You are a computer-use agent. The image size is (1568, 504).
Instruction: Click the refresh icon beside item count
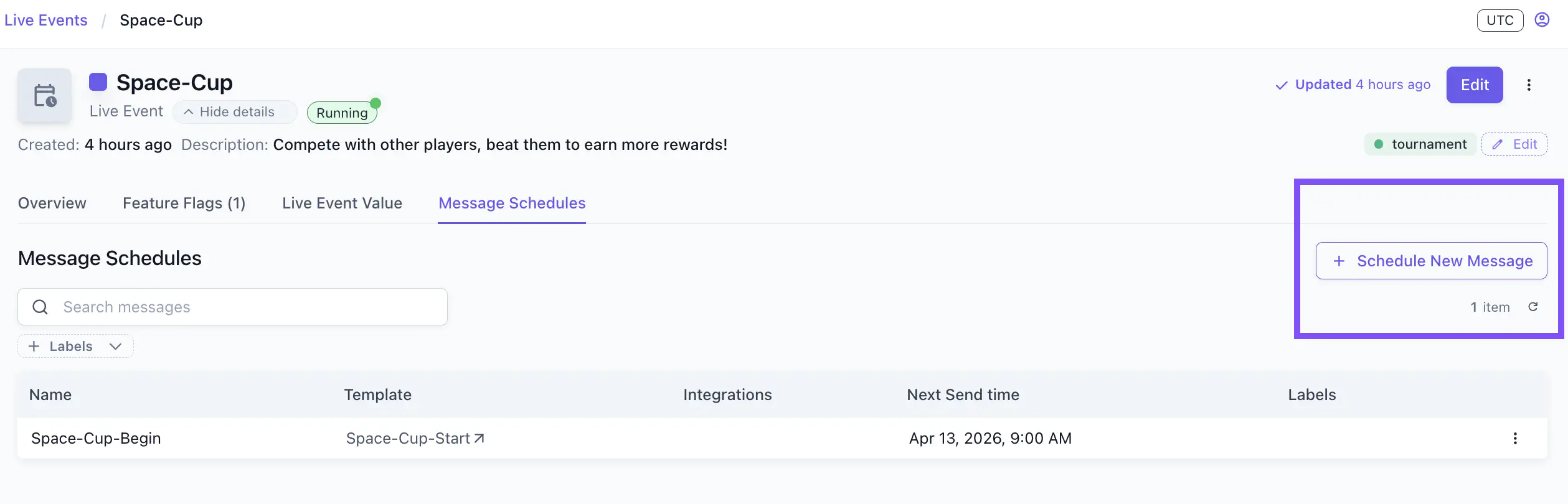tap(1533, 307)
